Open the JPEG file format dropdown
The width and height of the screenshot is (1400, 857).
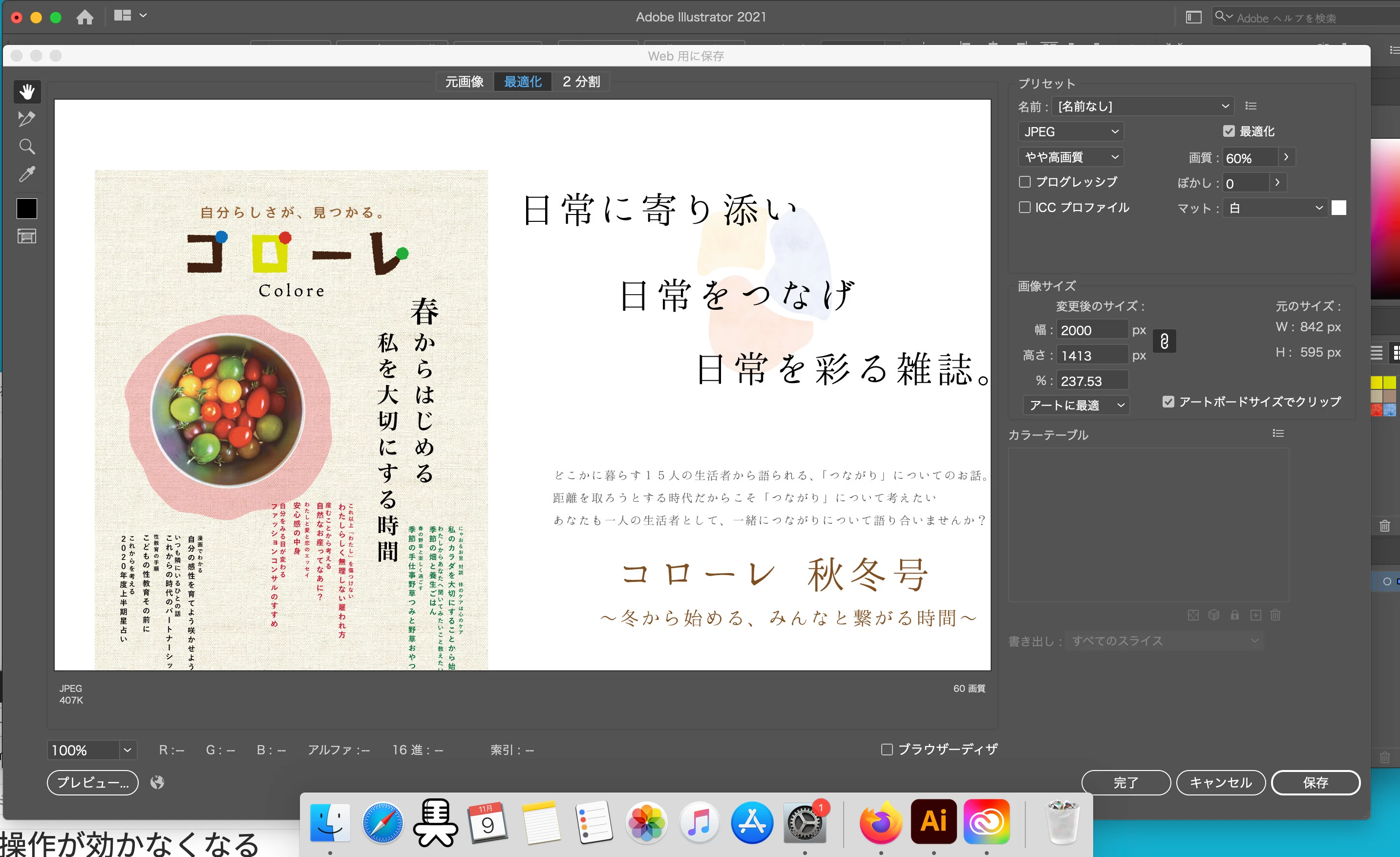1070,132
